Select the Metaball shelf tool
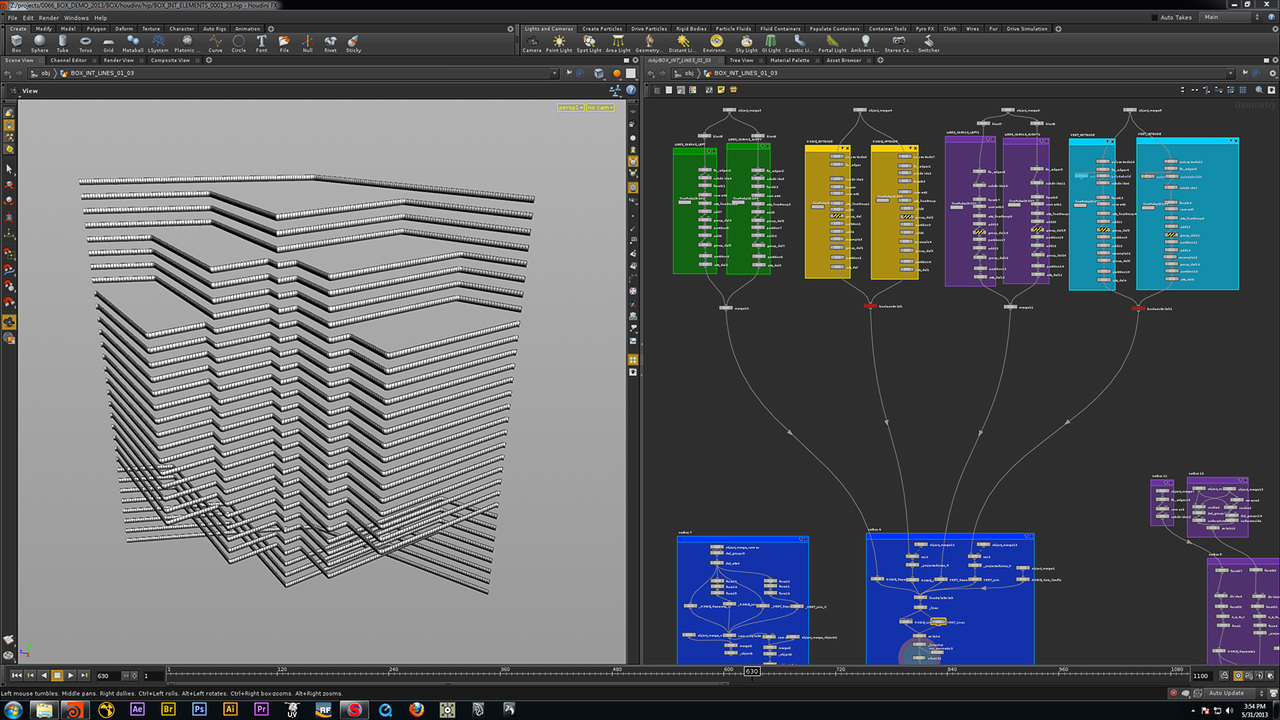1280x720 pixels. (x=132, y=43)
